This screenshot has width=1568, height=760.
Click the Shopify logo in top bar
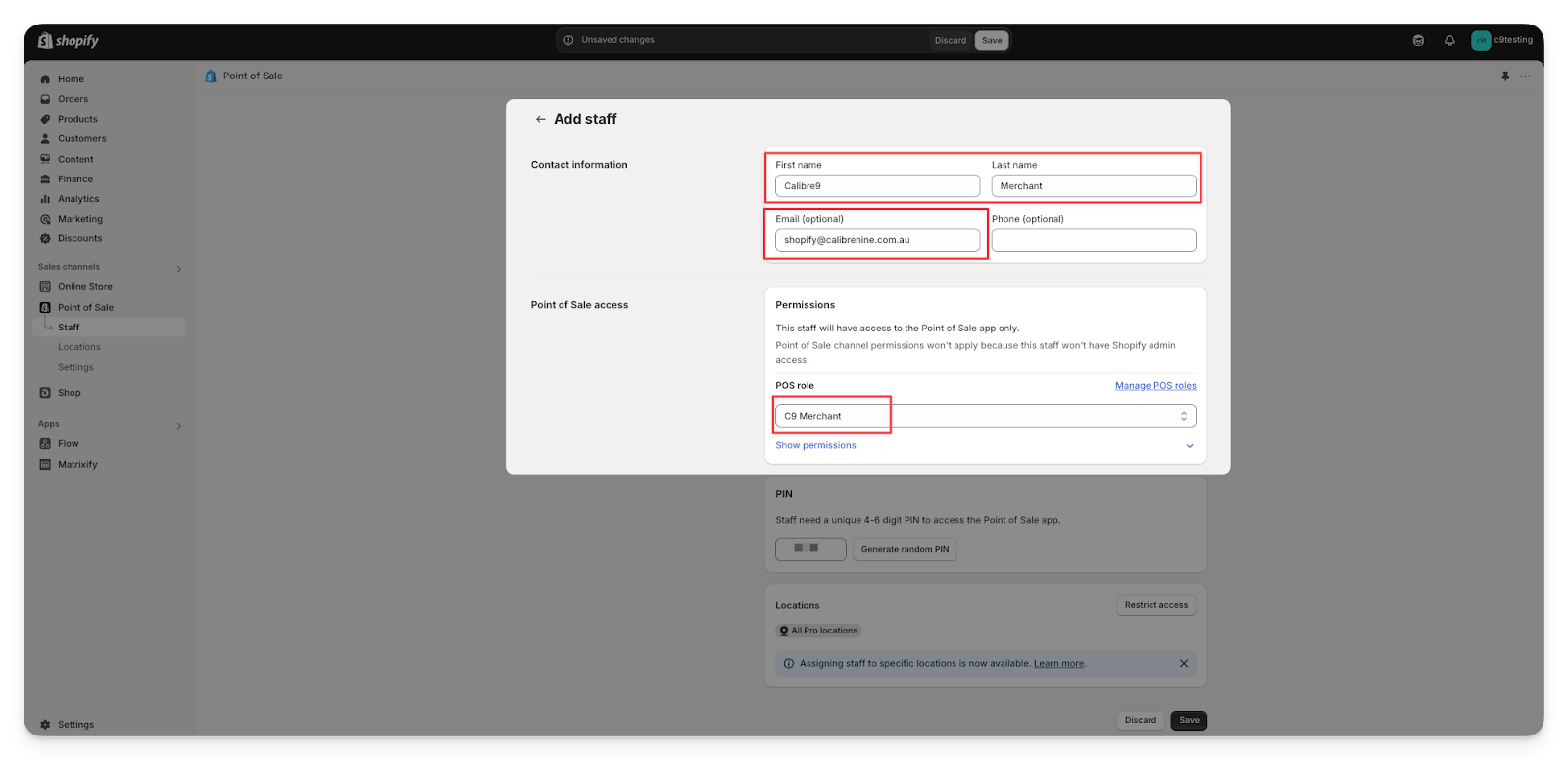pos(69,40)
